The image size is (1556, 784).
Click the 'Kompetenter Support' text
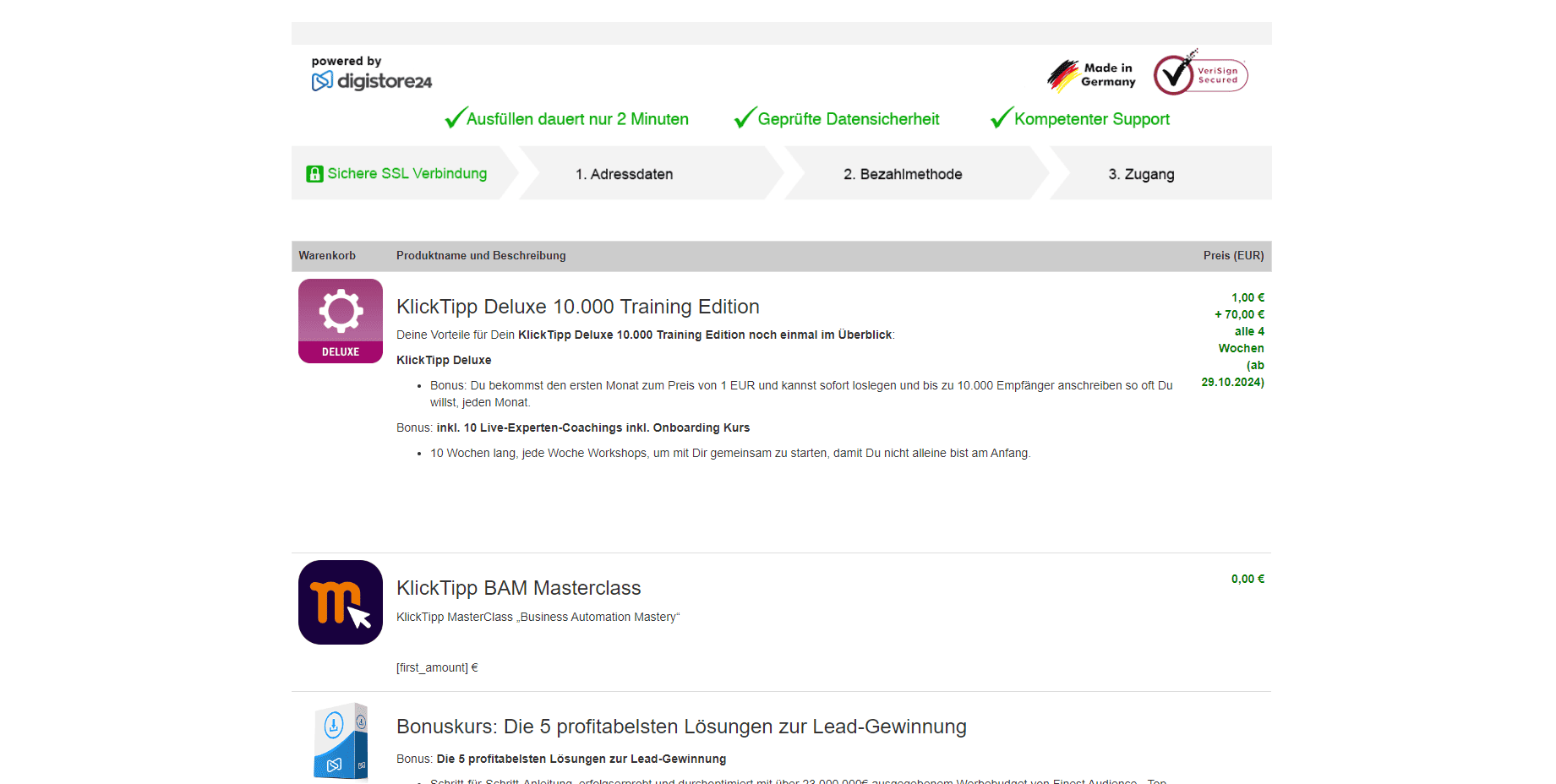[x=1092, y=119]
